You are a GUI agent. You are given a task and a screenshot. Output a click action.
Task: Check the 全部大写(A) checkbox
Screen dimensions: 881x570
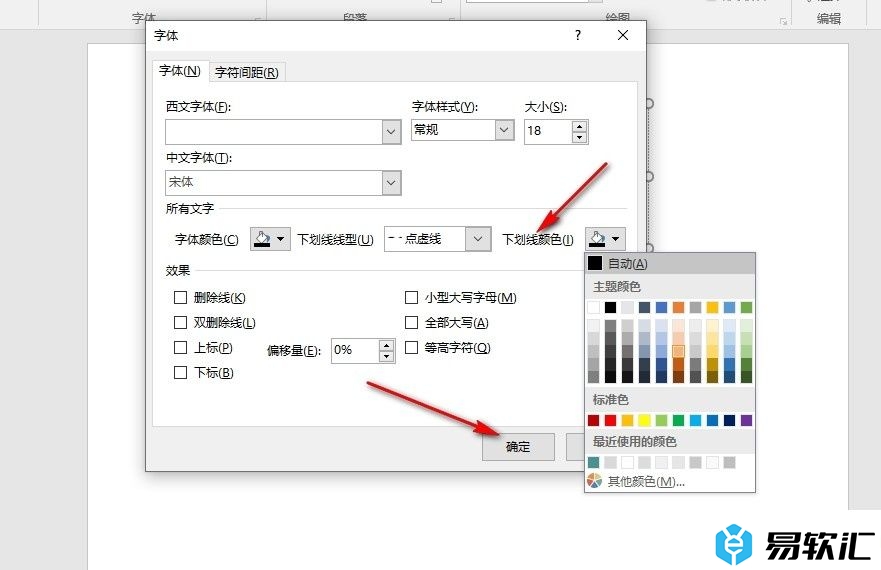(x=411, y=322)
